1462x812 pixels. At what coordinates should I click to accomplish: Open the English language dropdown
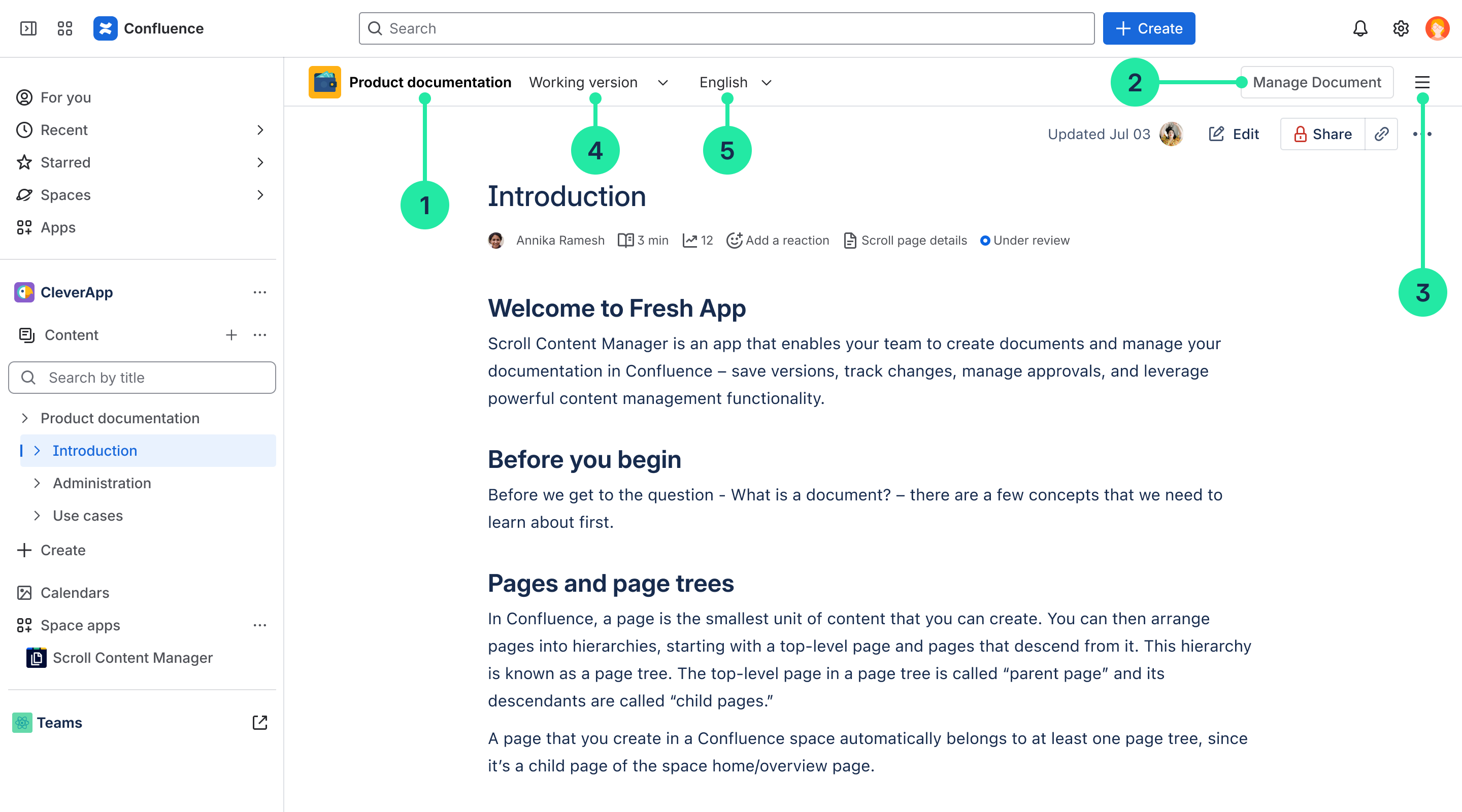[x=736, y=82]
